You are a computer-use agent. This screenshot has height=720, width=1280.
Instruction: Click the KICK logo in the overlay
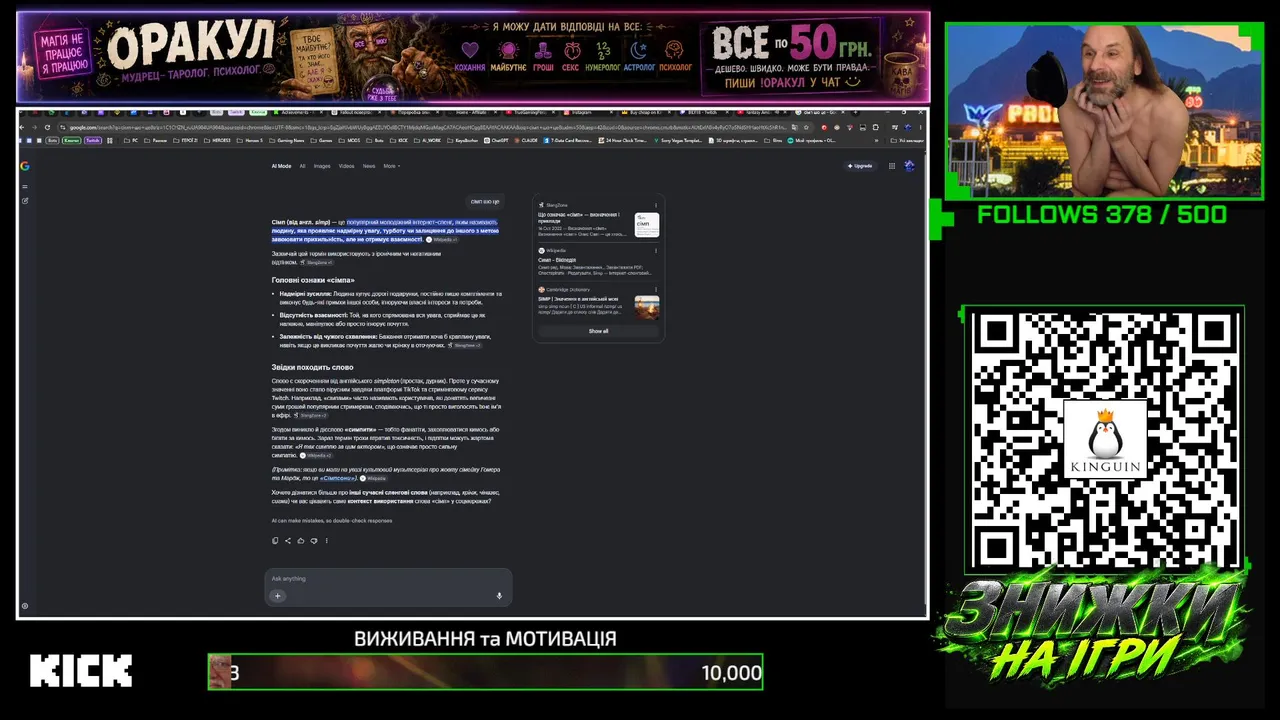[x=81, y=670]
